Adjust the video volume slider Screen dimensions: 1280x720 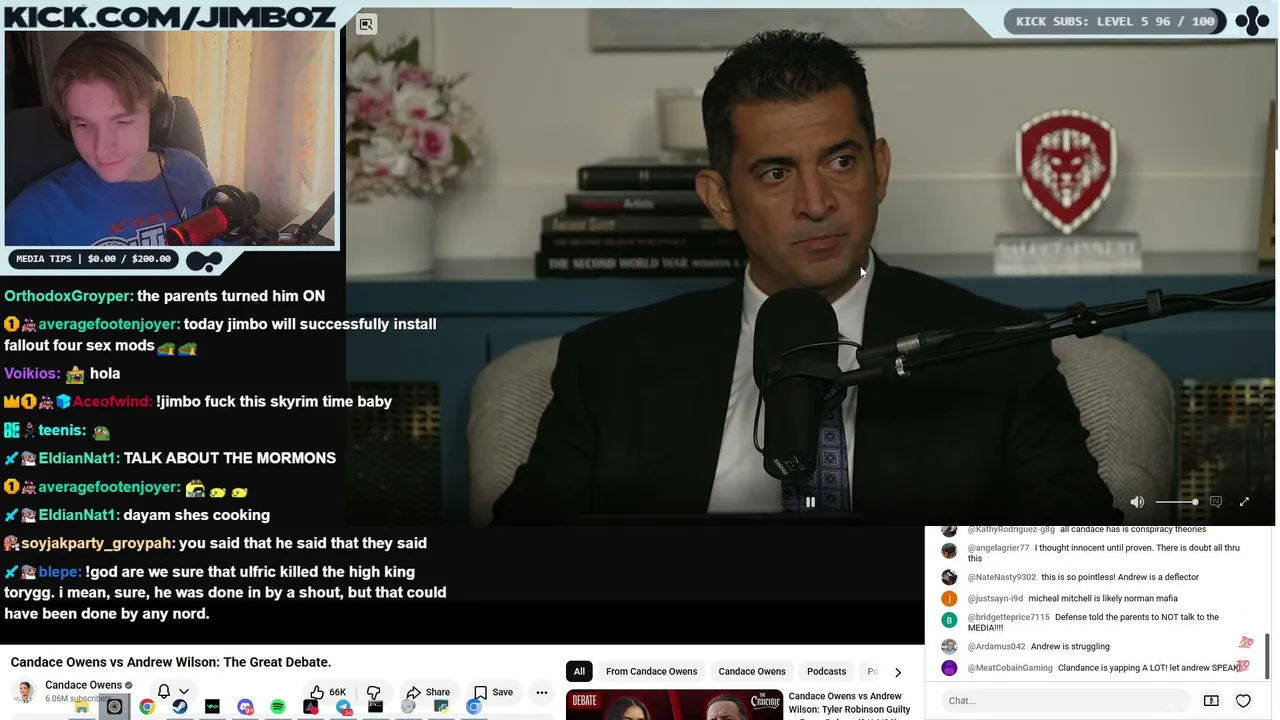point(1177,502)
